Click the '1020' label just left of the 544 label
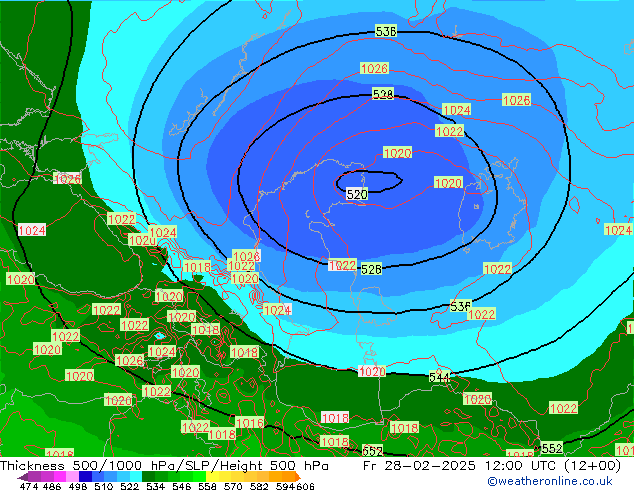634x490 pixels. click(372, 371)
